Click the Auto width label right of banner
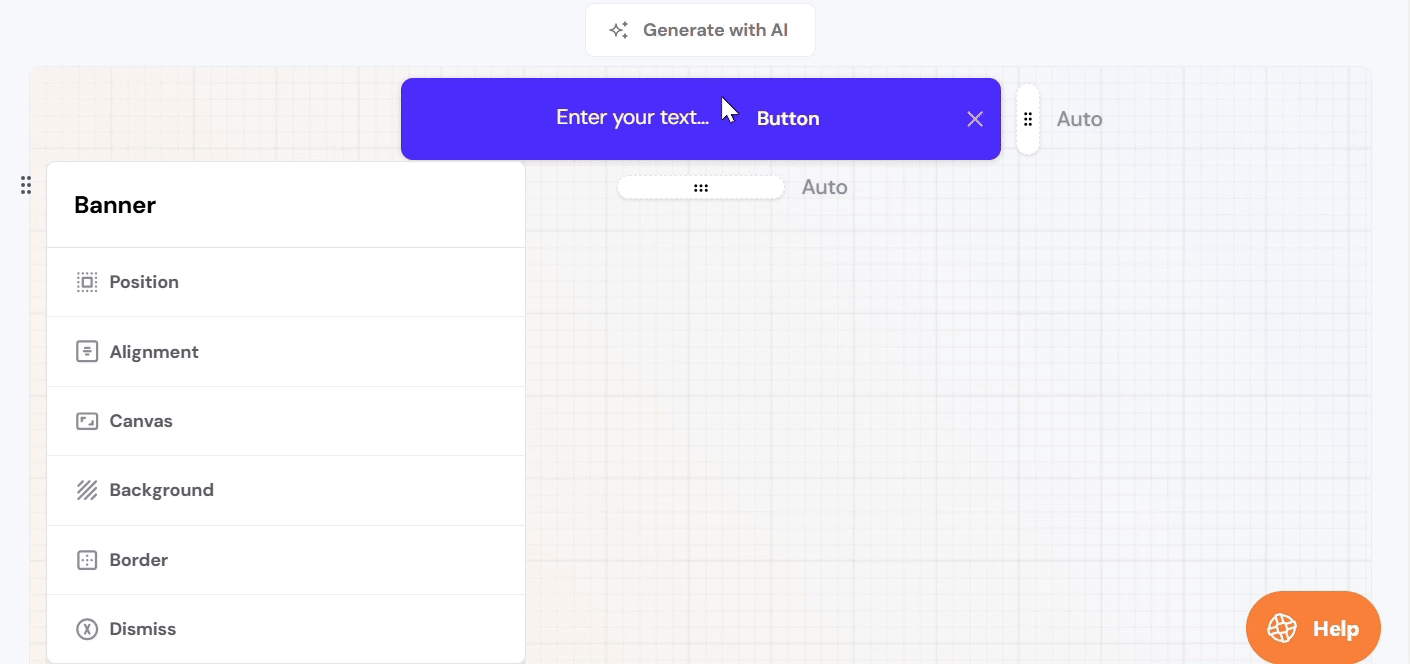This screenshot has height=664, width=1410. 1079,119
